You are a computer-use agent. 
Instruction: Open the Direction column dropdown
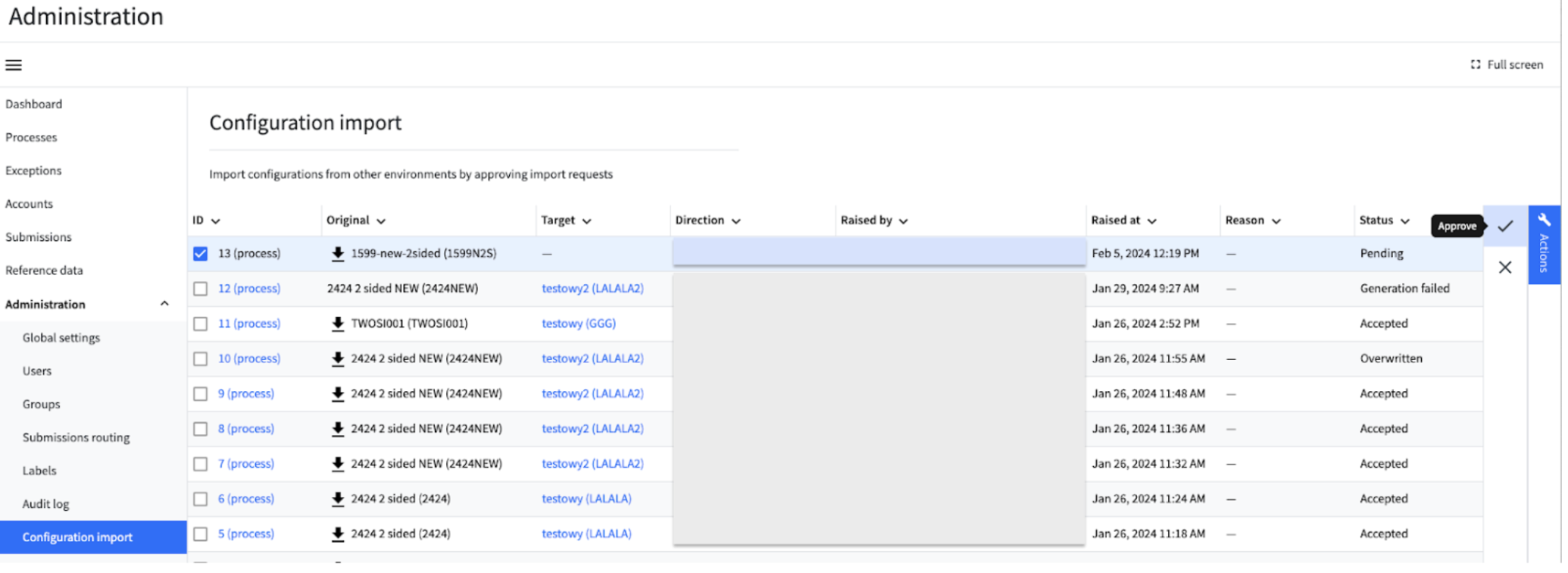pyautogui.click(x=736, y=221)
